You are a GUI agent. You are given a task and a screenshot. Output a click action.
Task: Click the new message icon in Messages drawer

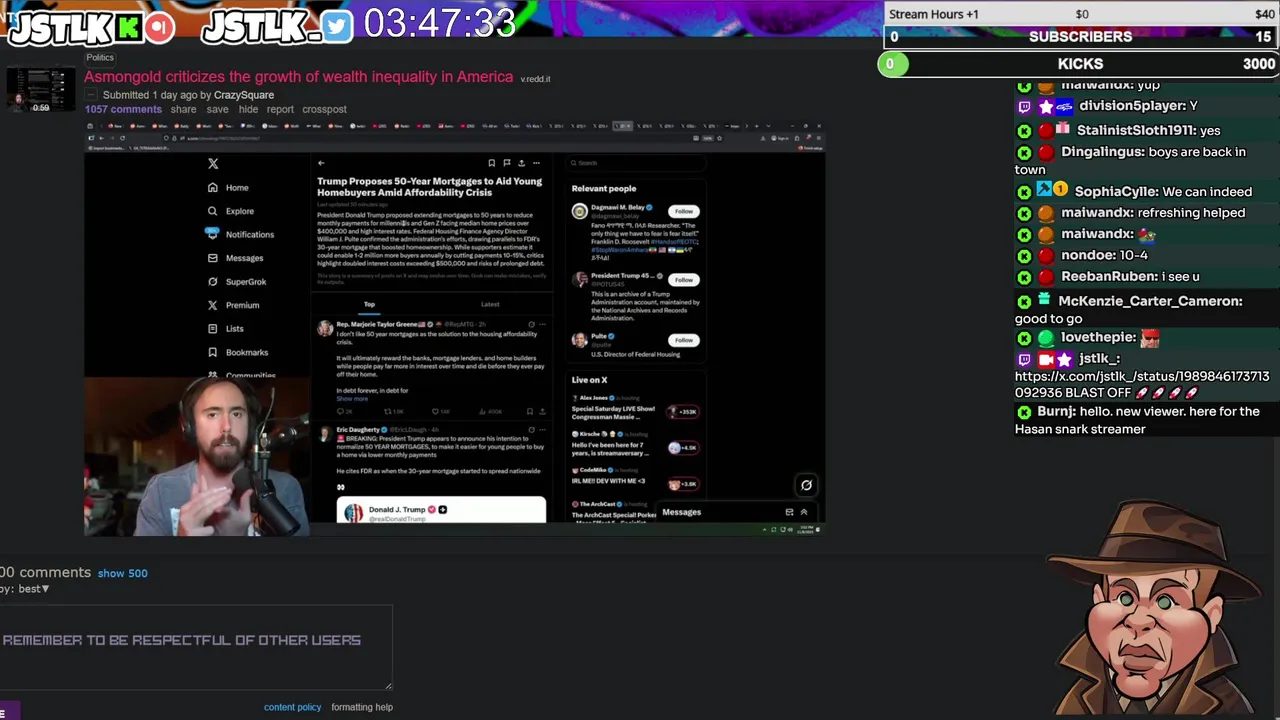789,512
